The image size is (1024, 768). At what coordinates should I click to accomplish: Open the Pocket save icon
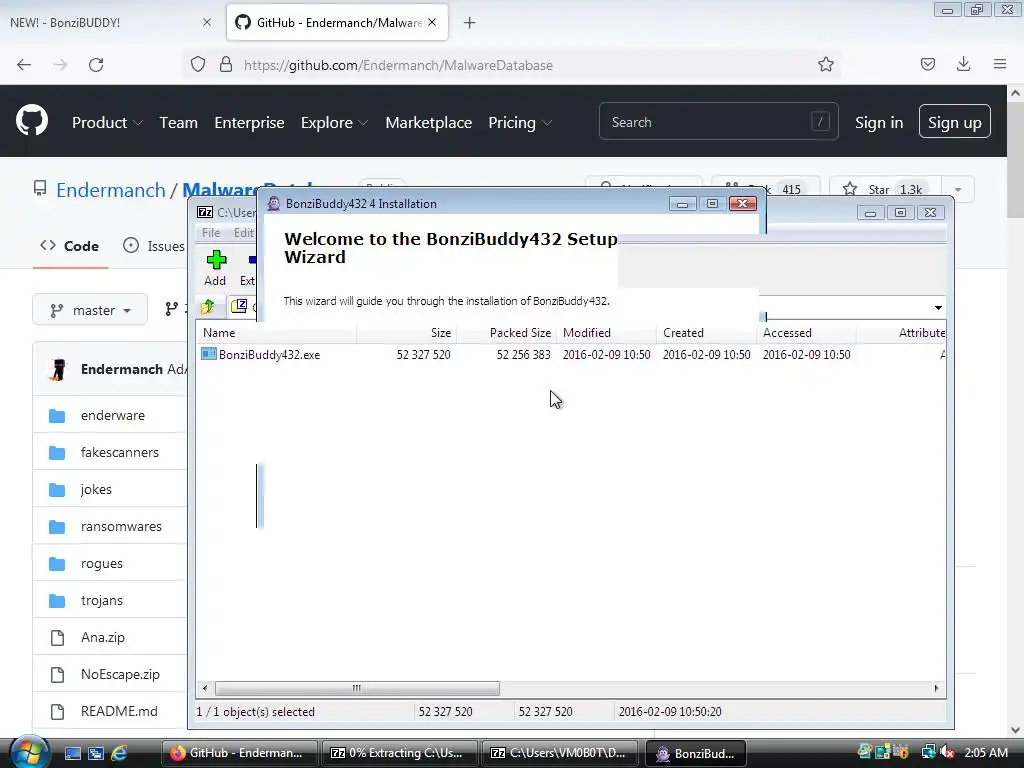click(x=928, y=64)
